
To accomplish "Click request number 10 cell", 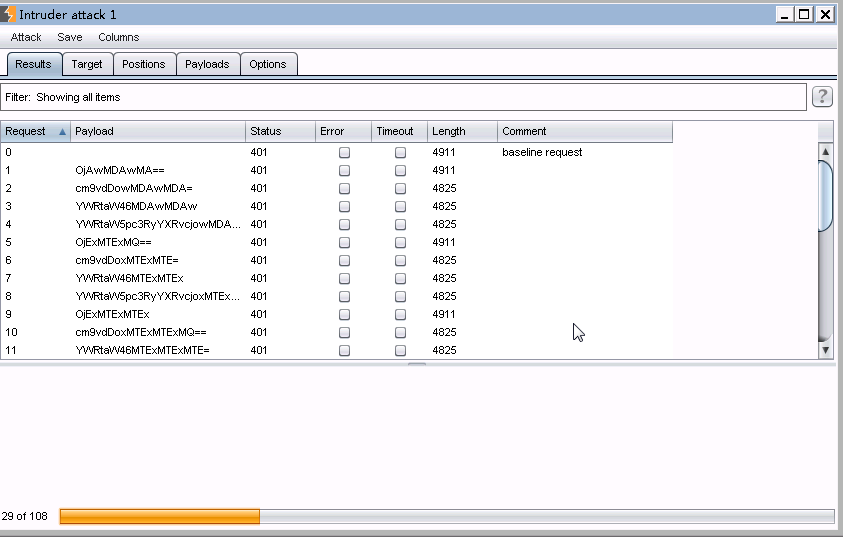I will 11,332.
